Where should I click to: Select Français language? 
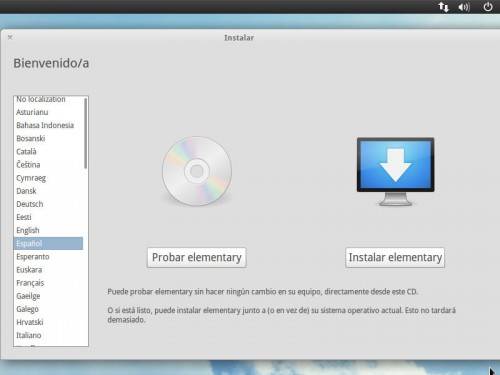(x=48, y=283)
